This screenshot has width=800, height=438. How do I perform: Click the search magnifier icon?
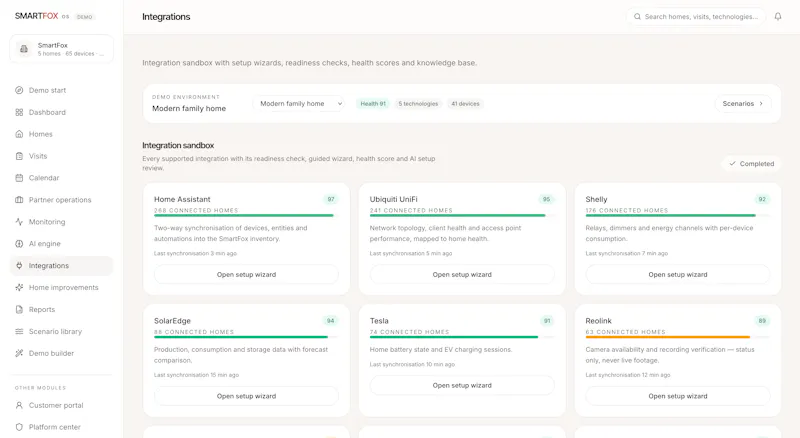637,17
